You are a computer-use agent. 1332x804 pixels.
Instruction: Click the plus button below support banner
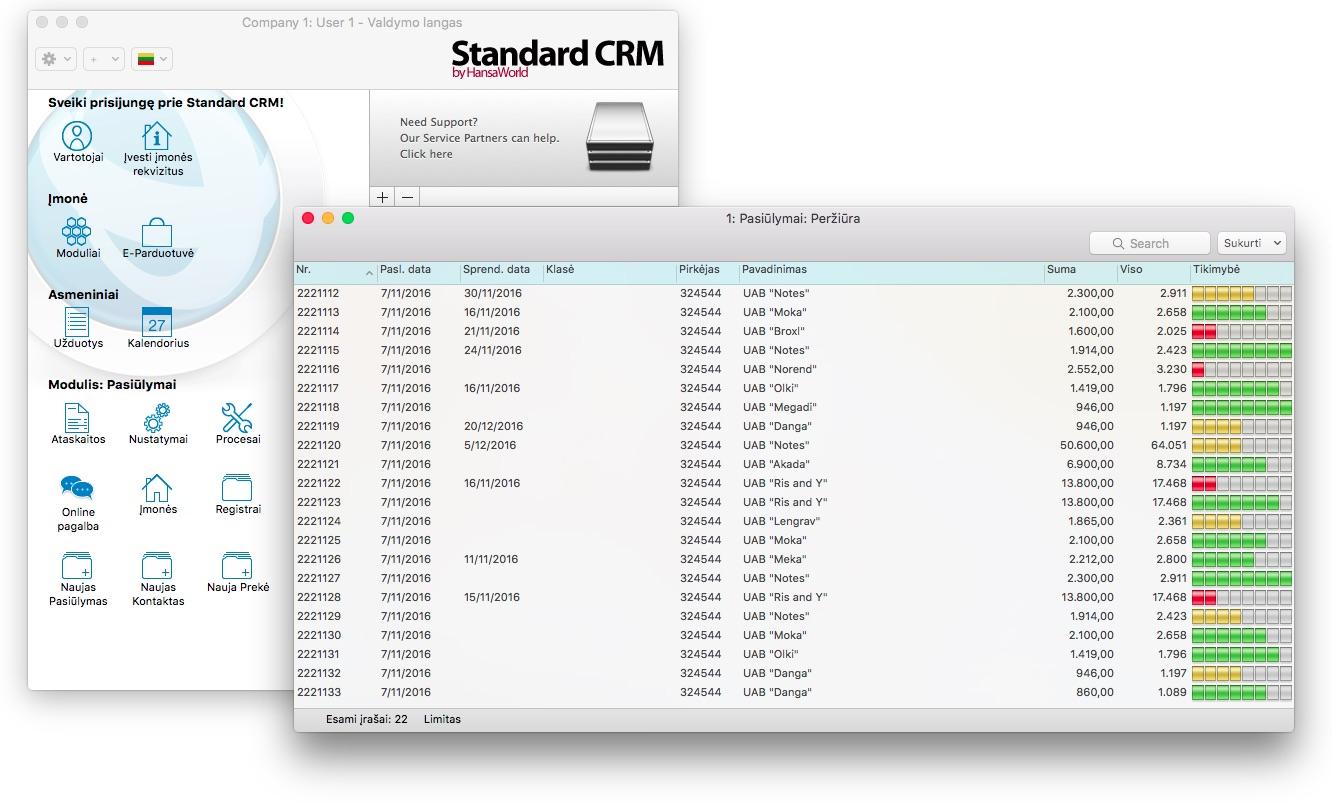tap(383, 197)
